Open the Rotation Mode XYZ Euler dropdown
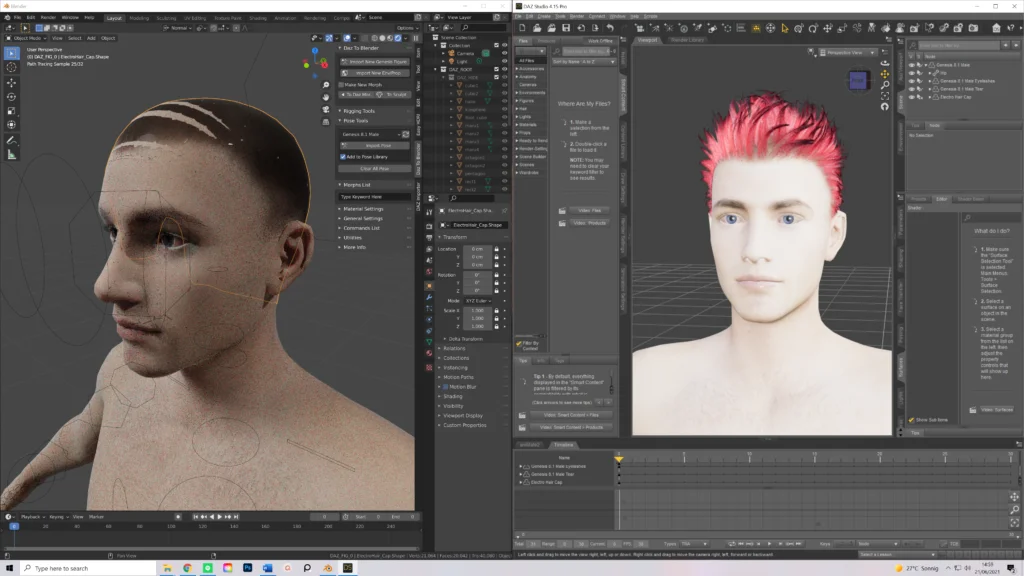This screenshot has width=1024, height=576. (x=477, y=300)
